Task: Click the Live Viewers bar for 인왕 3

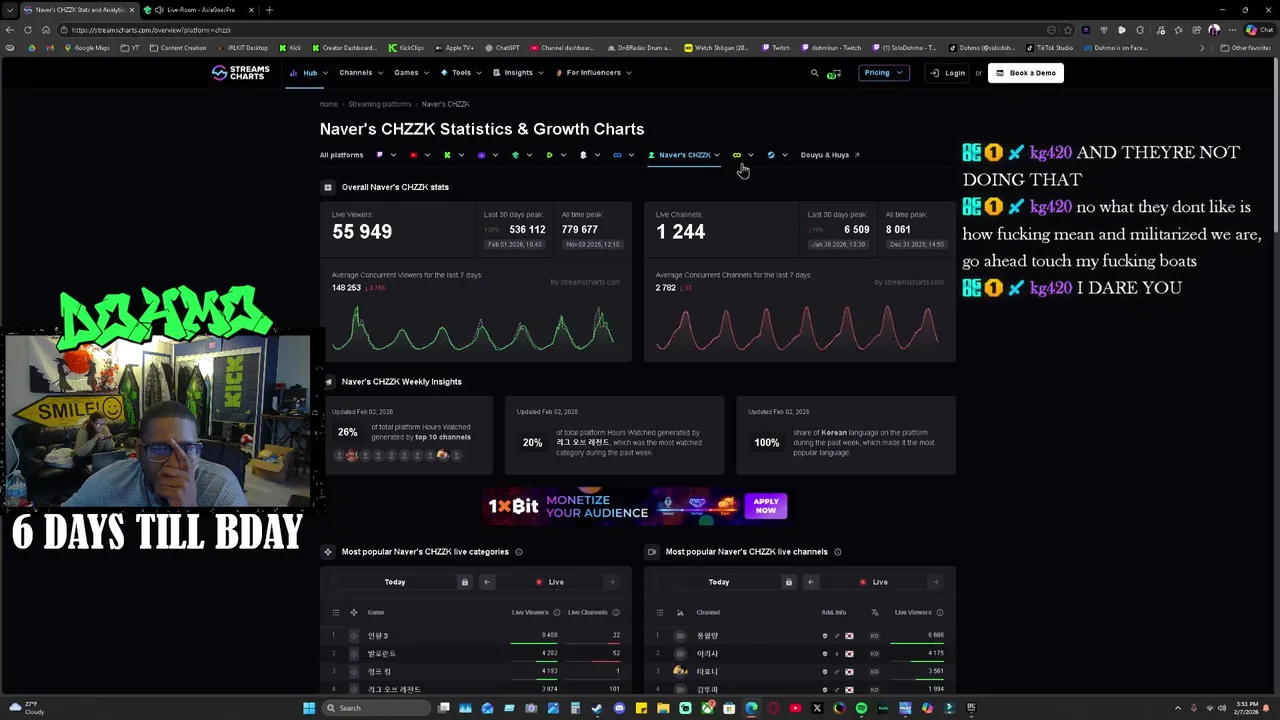Action: [534, 643]
